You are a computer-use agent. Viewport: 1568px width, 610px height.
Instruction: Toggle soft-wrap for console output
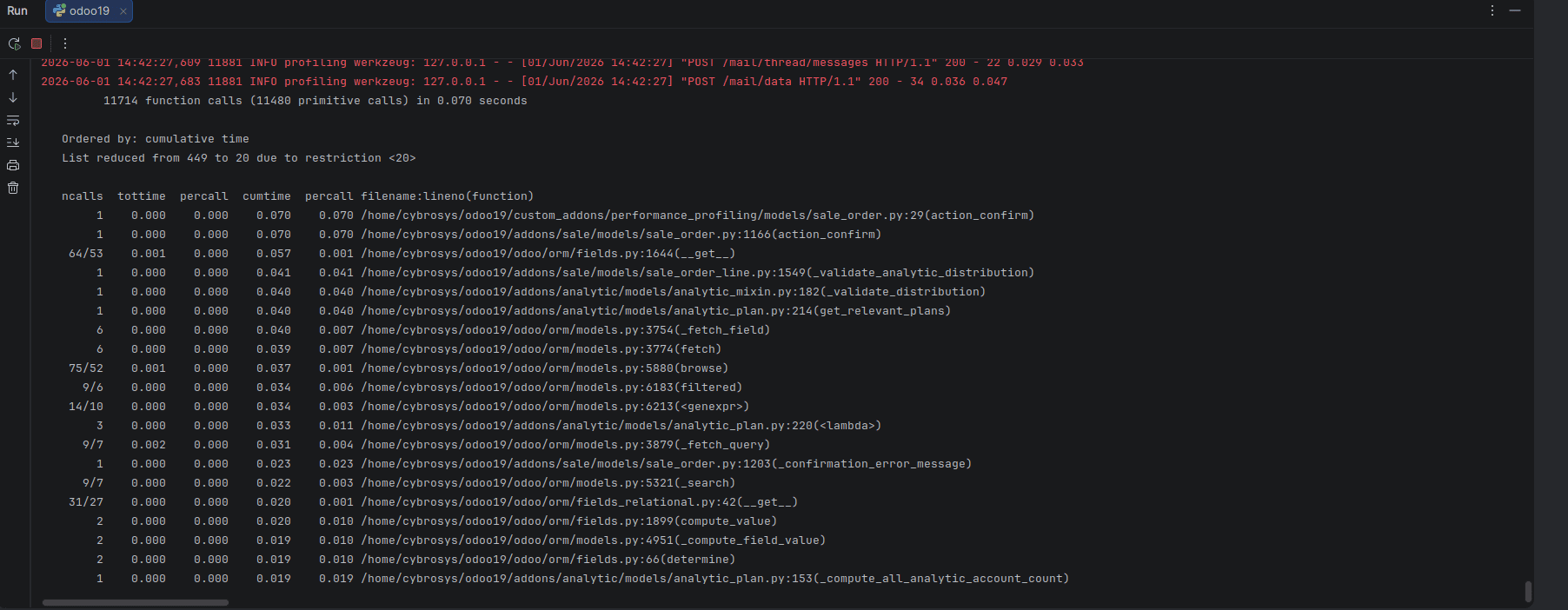click(13, 120)
